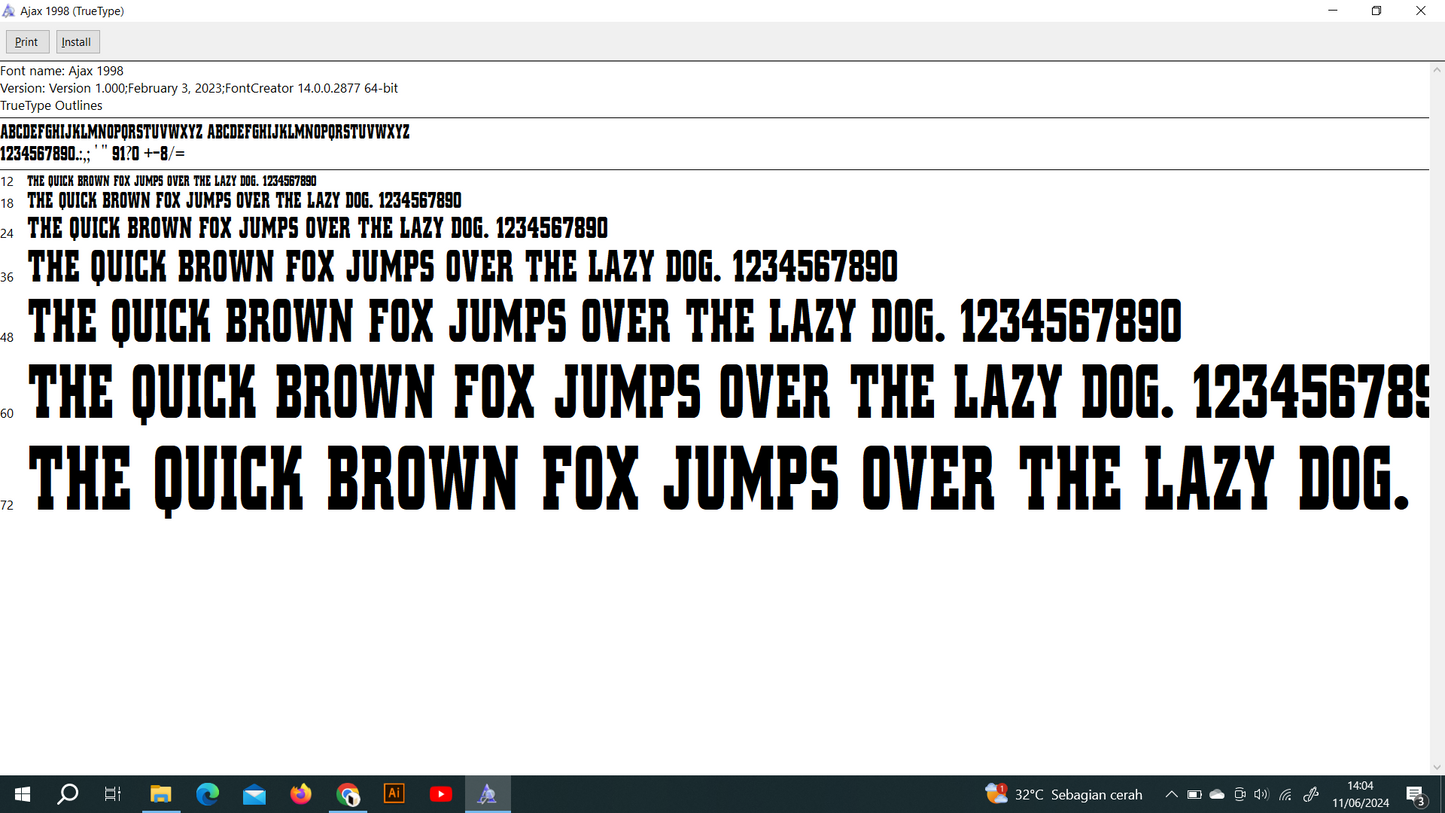Select the font viewer taskbar icon
This screenshot has height=813, width=1445.
pos(488,794)
